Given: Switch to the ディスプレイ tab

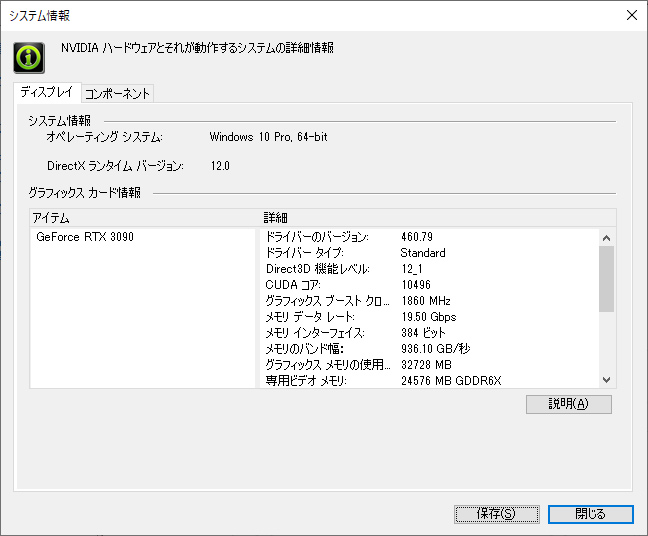Looking at the screenshot, I should click(47, 92).
